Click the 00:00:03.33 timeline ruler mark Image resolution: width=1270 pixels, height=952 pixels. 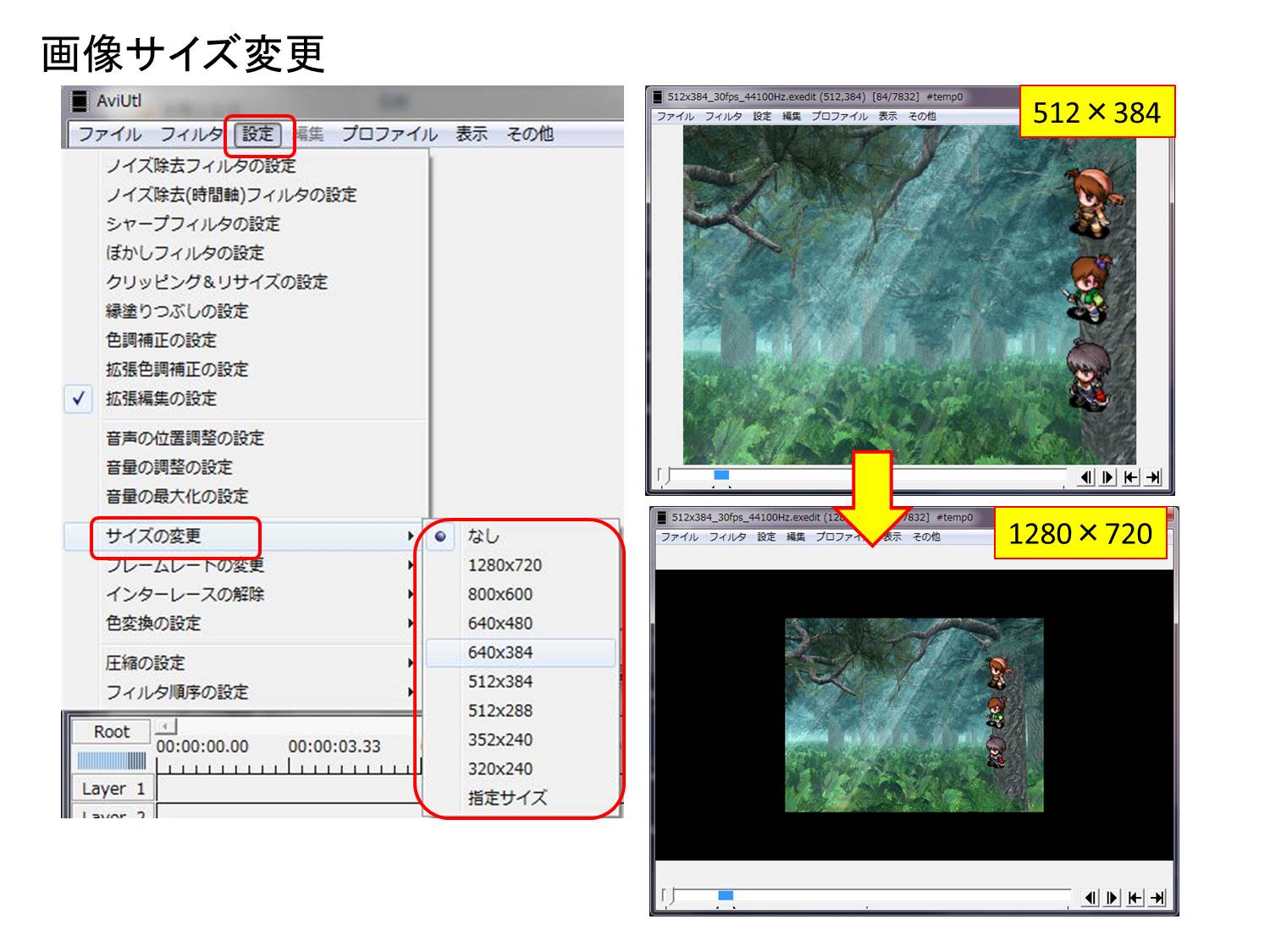334,746
